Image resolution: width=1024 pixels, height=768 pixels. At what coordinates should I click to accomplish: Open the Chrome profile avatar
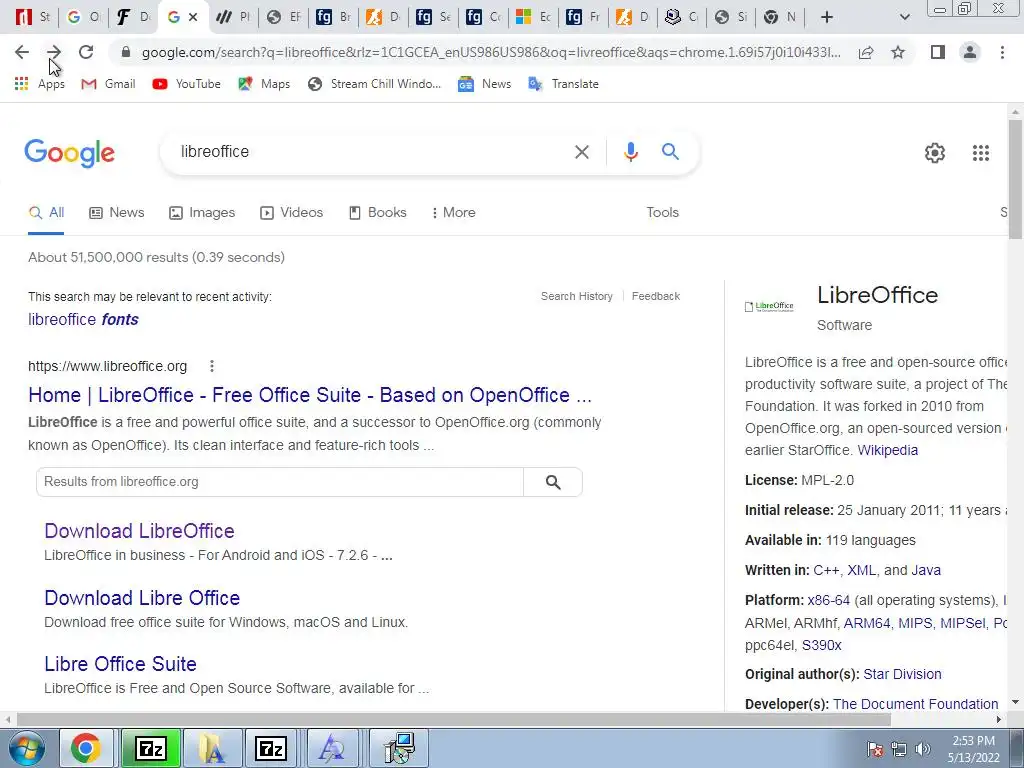970,52
